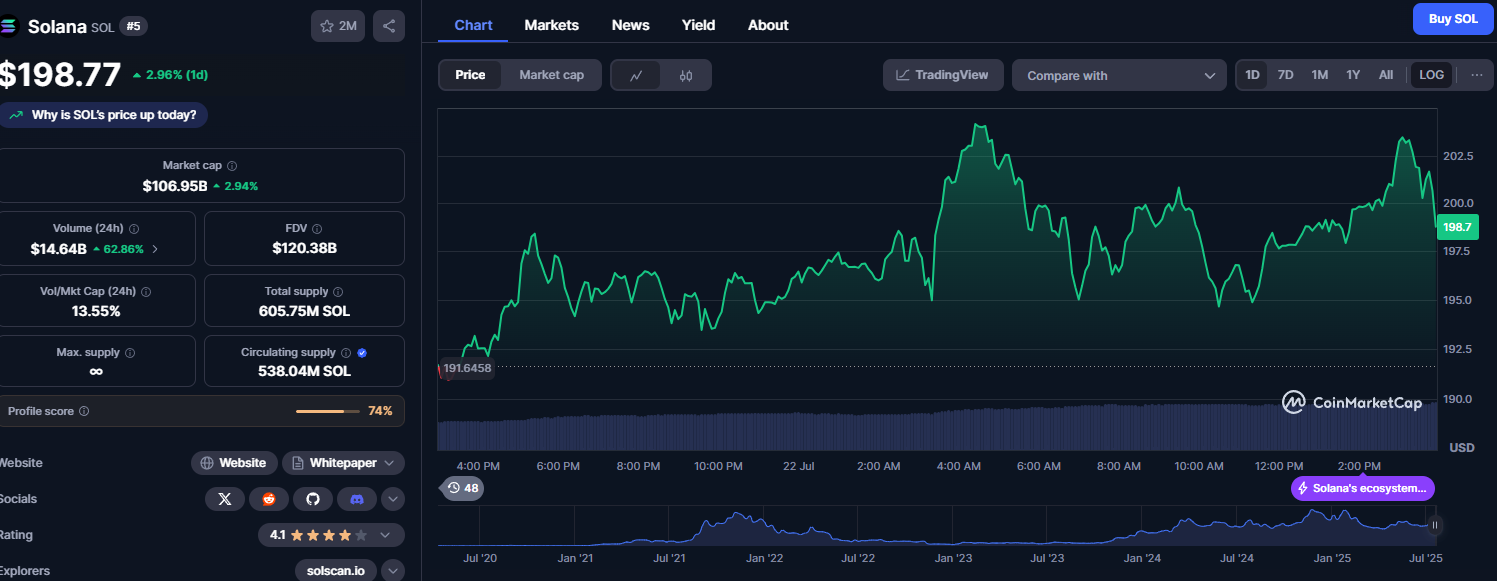
Task: Open Solana's Reddit social link
Action: (269, 499)
